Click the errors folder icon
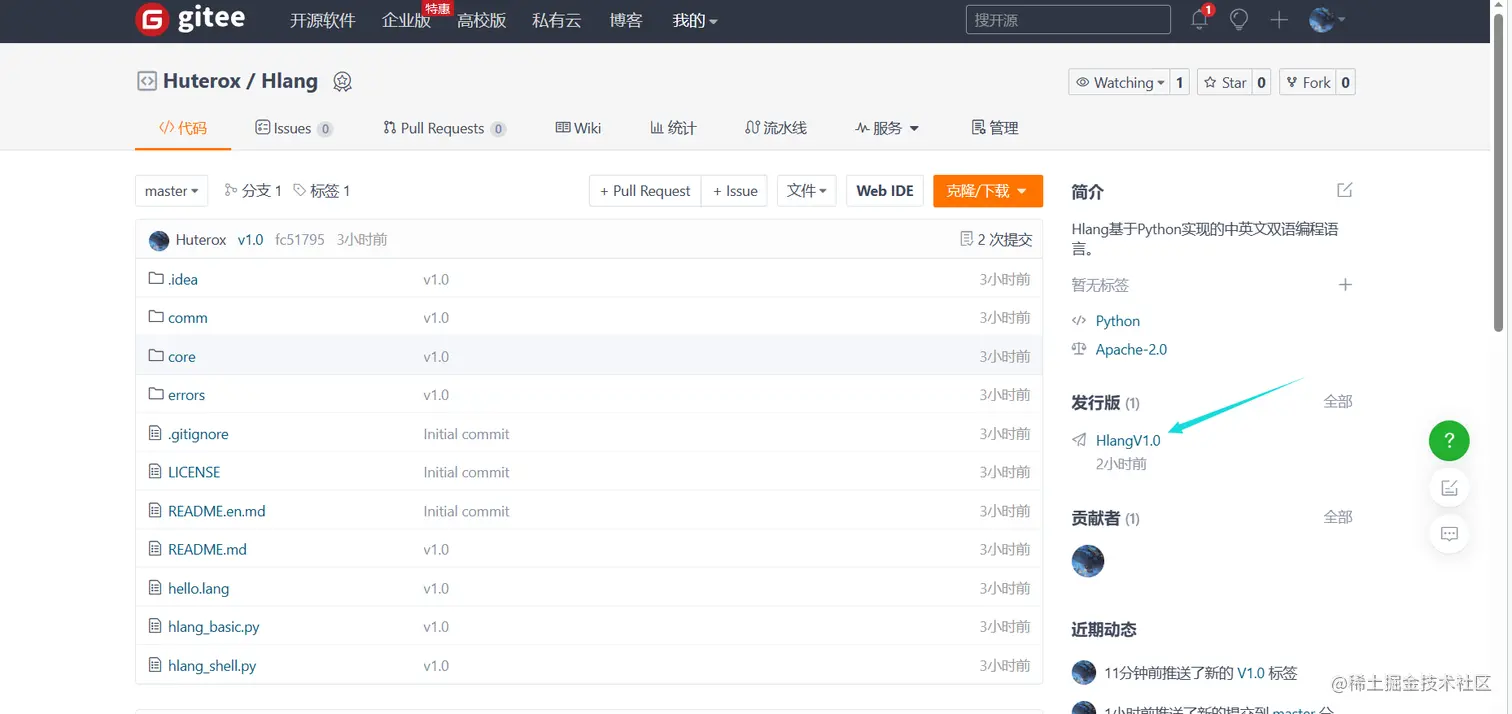This screenshot has height=714, width=1512. pos(156,394)
